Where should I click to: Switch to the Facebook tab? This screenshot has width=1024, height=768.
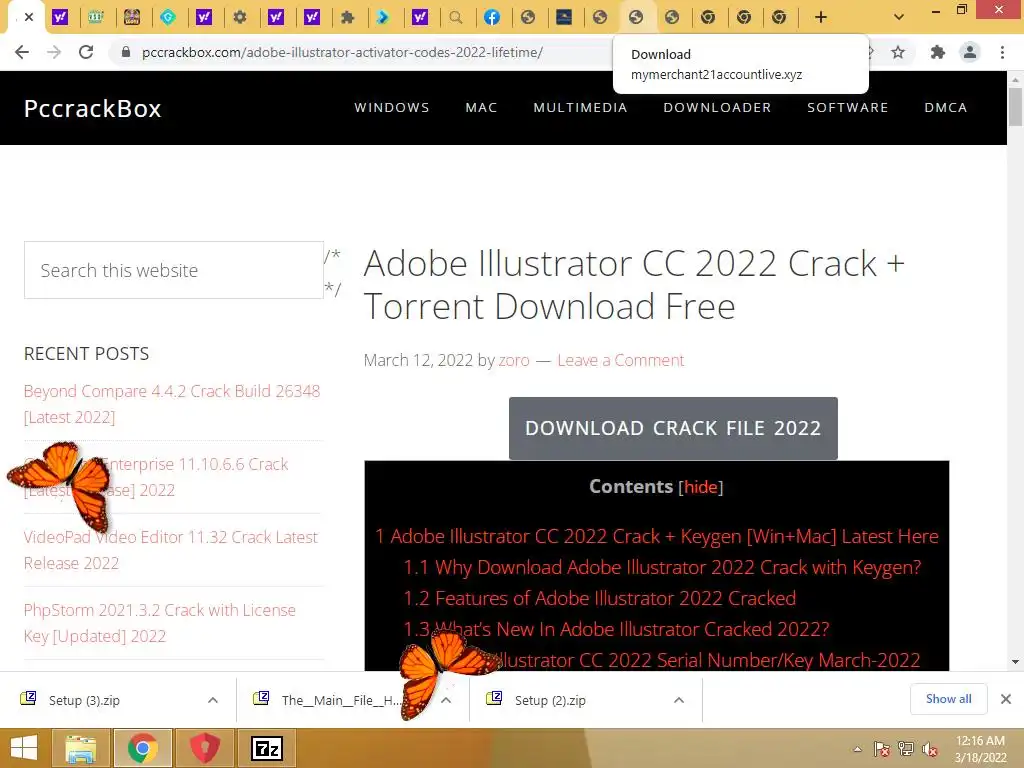(x=492, y=17)
